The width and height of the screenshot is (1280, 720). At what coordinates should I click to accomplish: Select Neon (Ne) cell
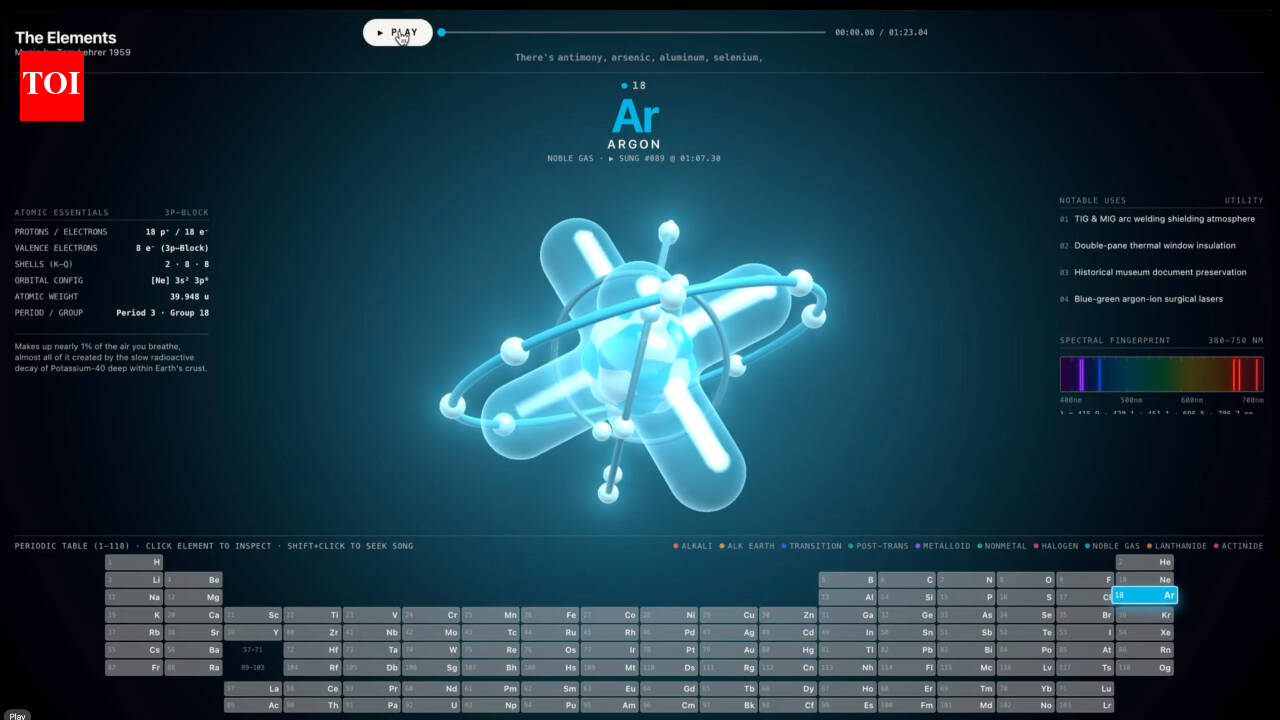(x=1144, y=580)
